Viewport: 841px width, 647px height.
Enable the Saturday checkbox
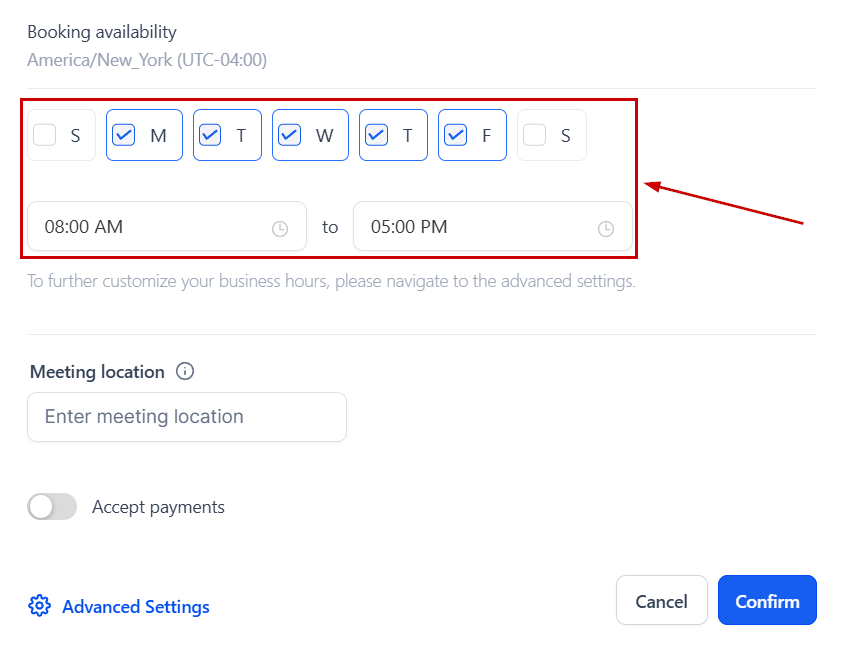(x=535, y=135)
